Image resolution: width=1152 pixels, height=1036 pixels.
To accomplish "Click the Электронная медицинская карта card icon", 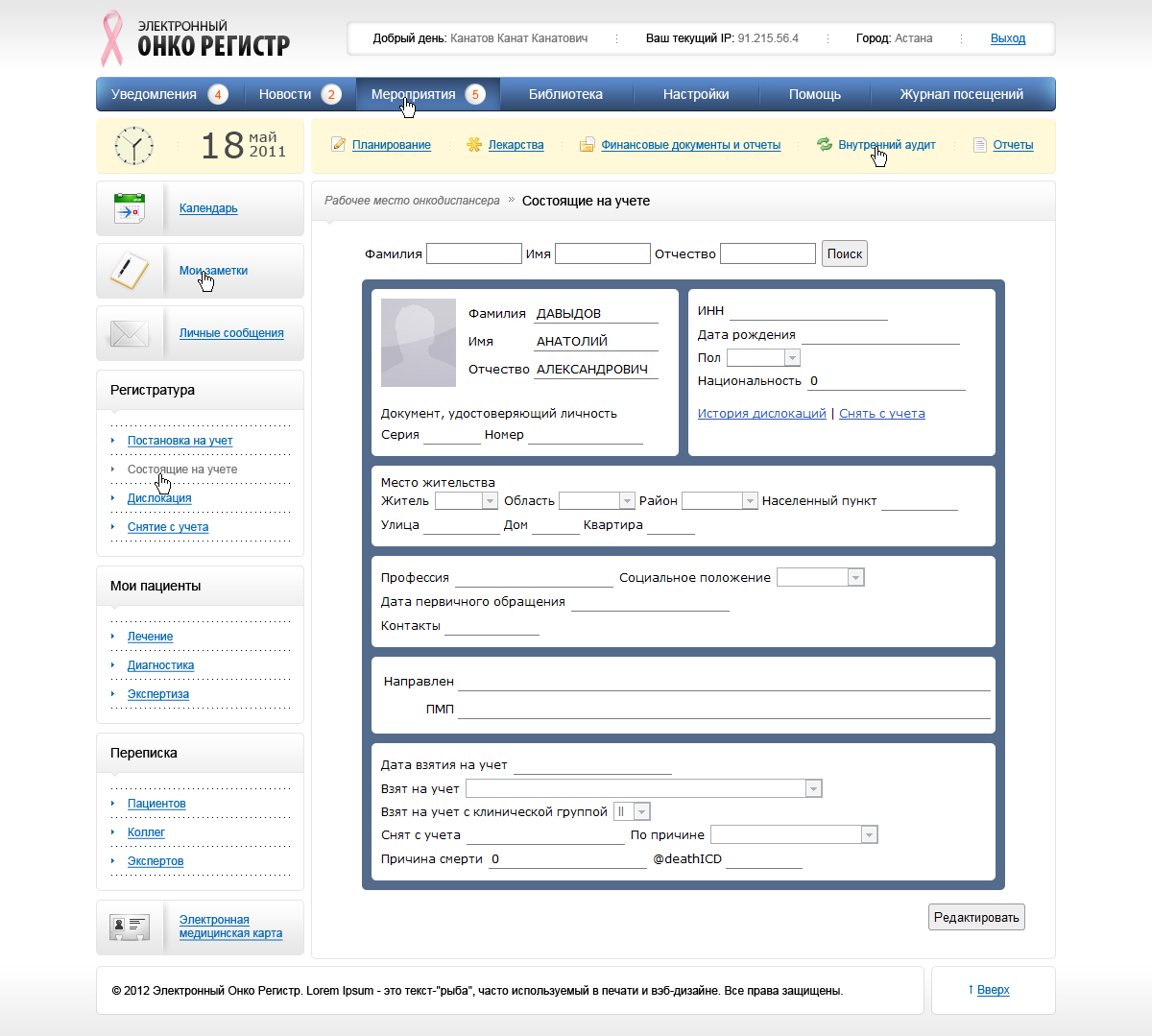I will tap(129, 927).
